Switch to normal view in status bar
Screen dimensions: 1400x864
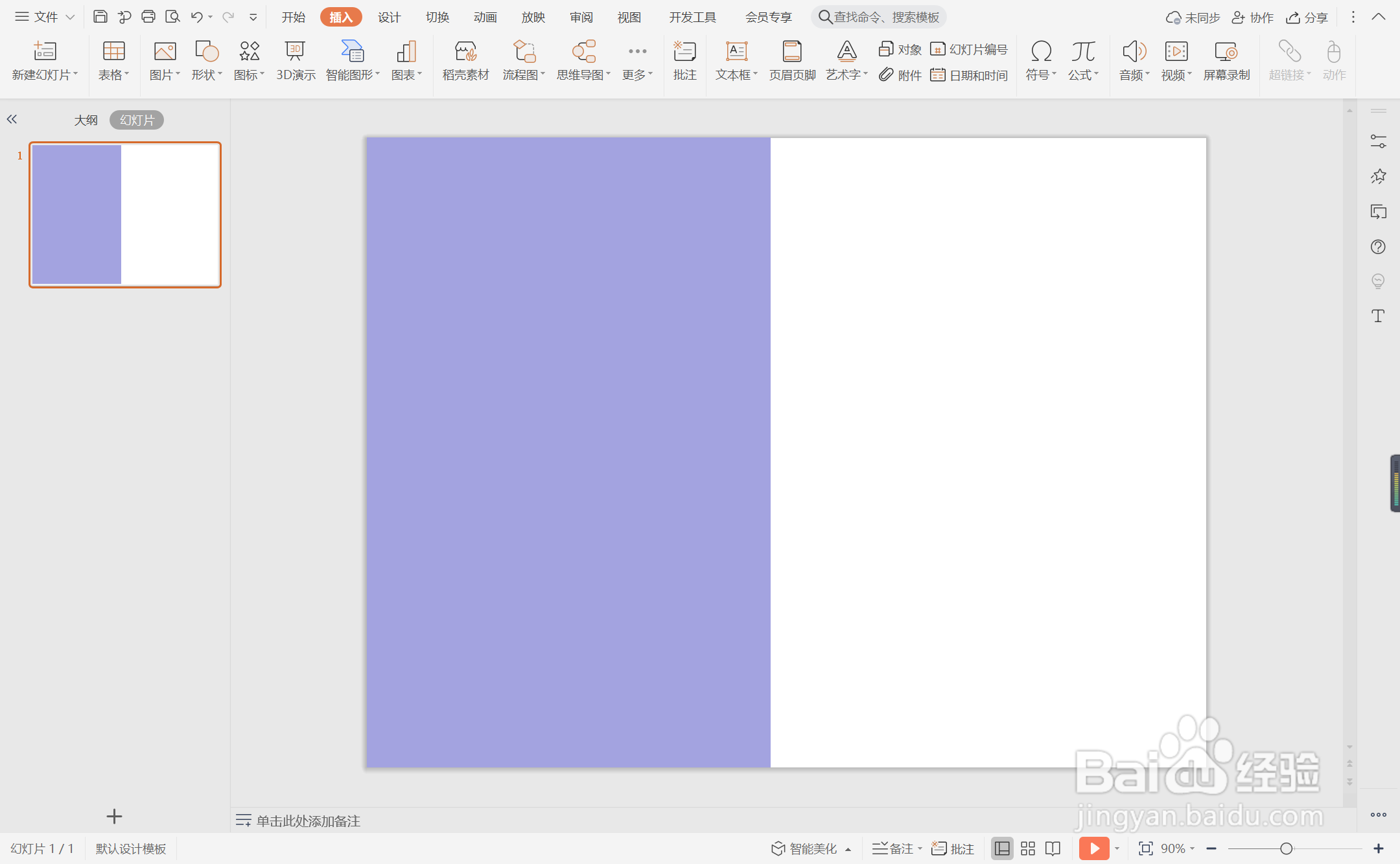click(1002, 848)
